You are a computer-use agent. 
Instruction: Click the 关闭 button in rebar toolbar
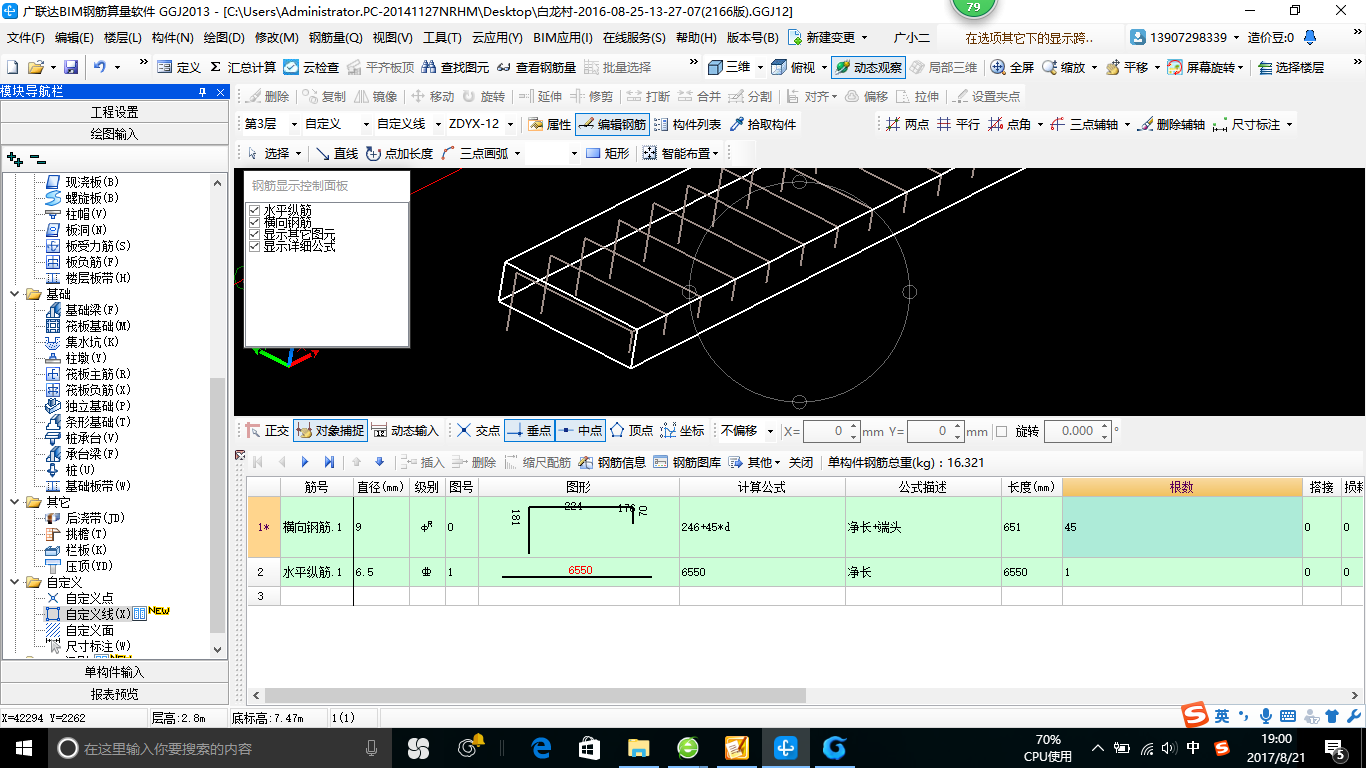click(801, 462)
